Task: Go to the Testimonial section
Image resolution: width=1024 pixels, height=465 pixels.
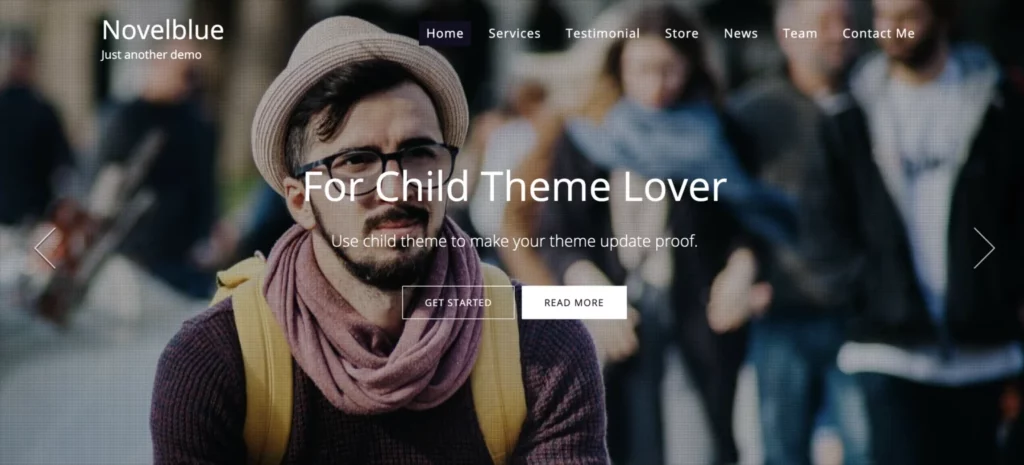Action: coord(603,33)
